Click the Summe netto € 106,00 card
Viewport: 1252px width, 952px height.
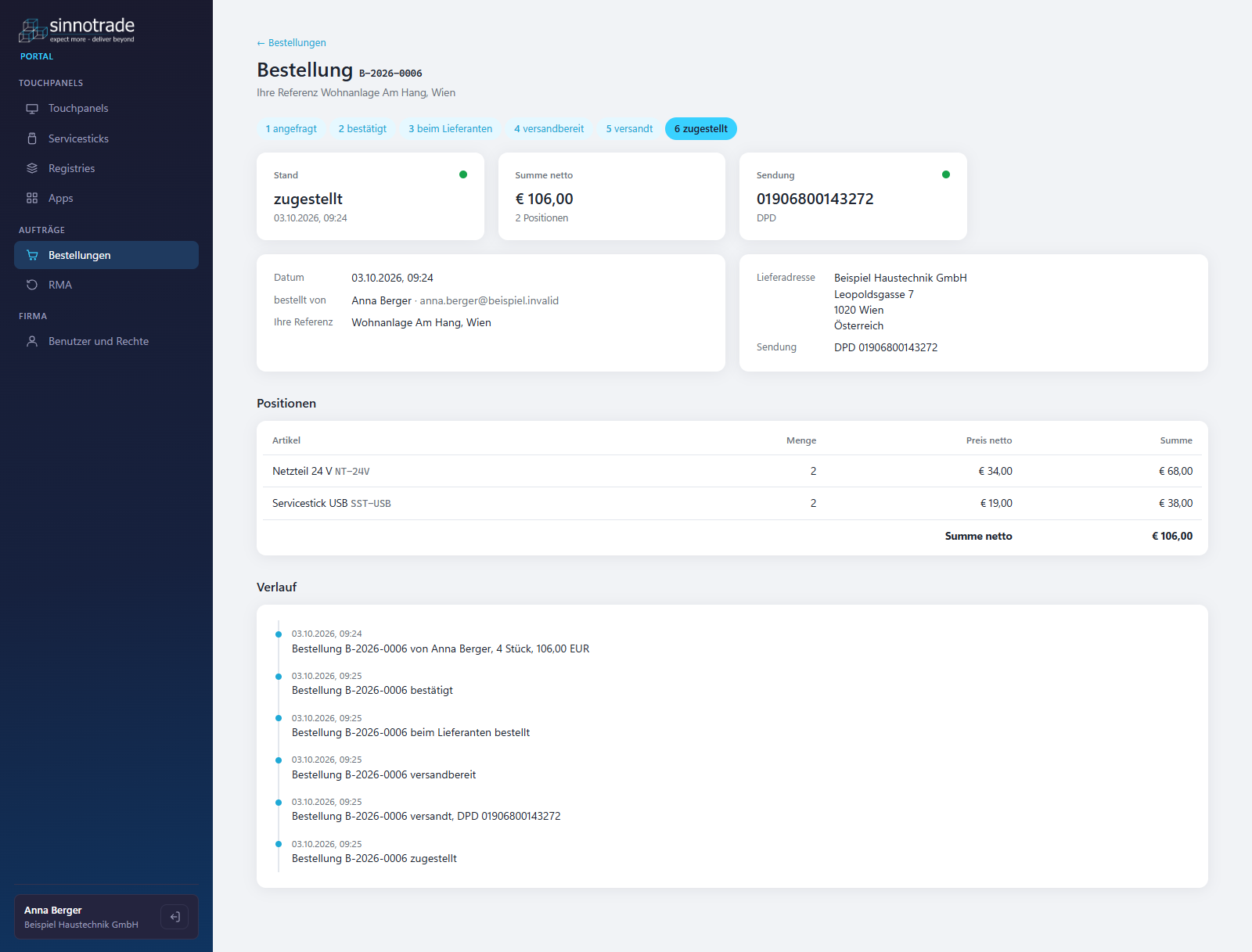612,196
